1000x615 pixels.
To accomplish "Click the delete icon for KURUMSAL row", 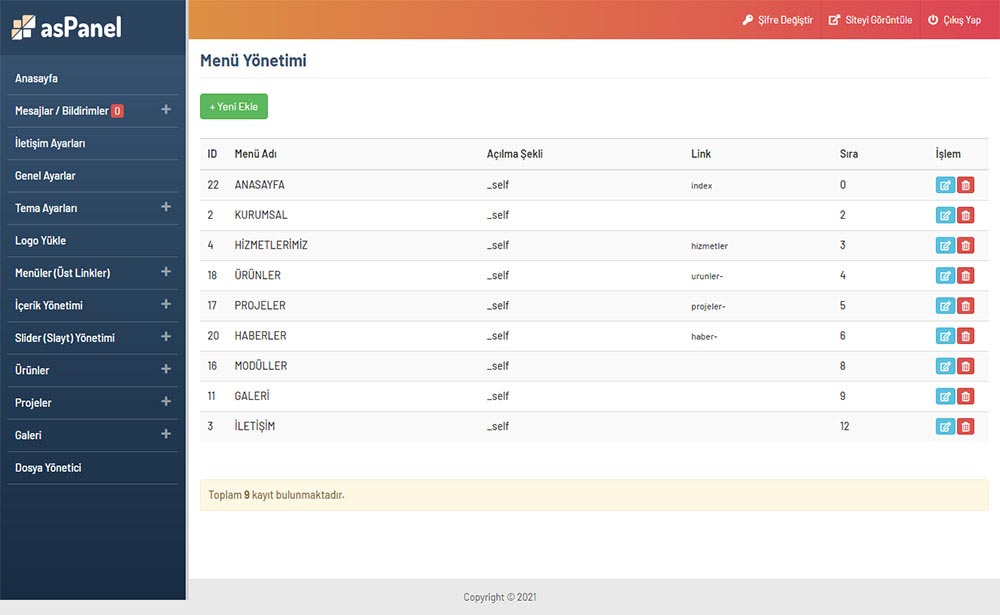I will 966,215.
